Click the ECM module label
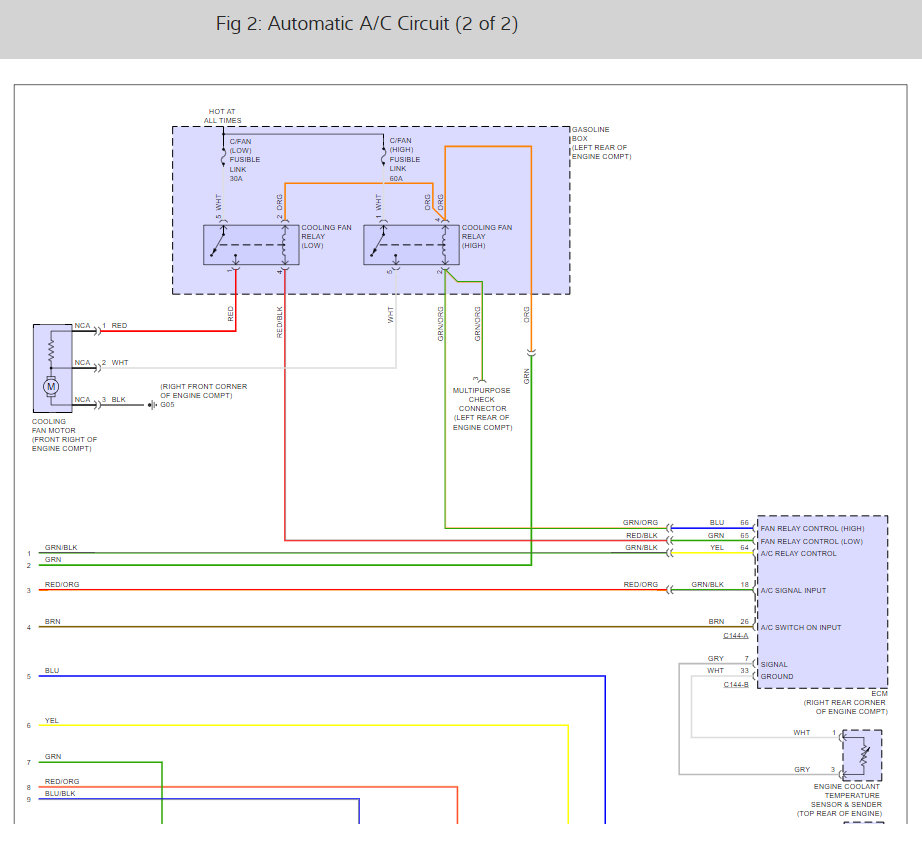 [880, 693]
